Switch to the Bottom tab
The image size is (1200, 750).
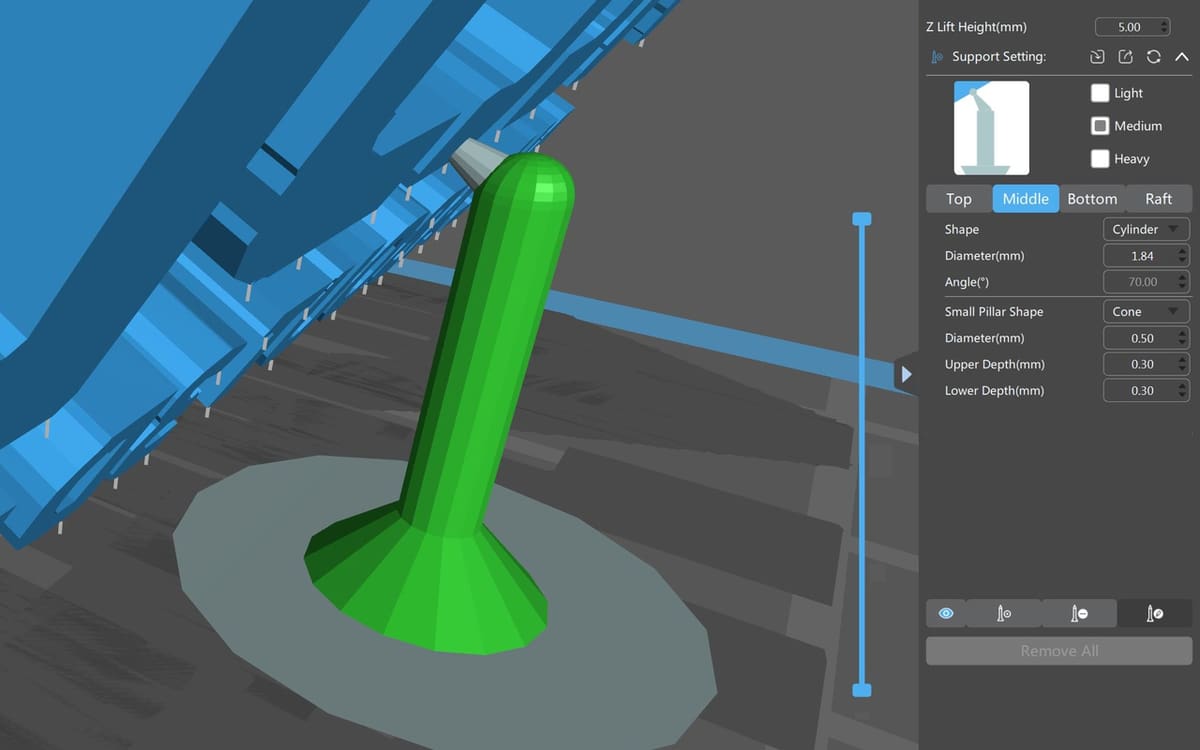[x=1091, y=199]
